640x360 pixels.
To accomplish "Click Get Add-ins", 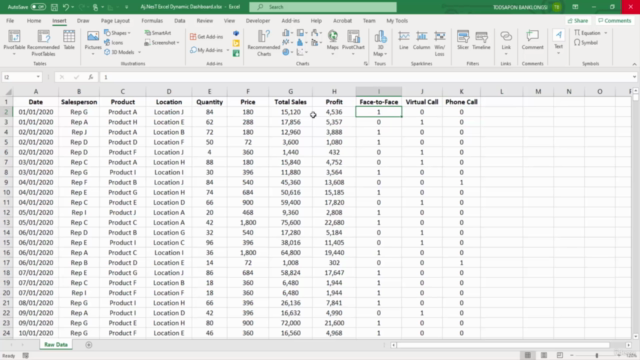I will (x=207, y=37).
